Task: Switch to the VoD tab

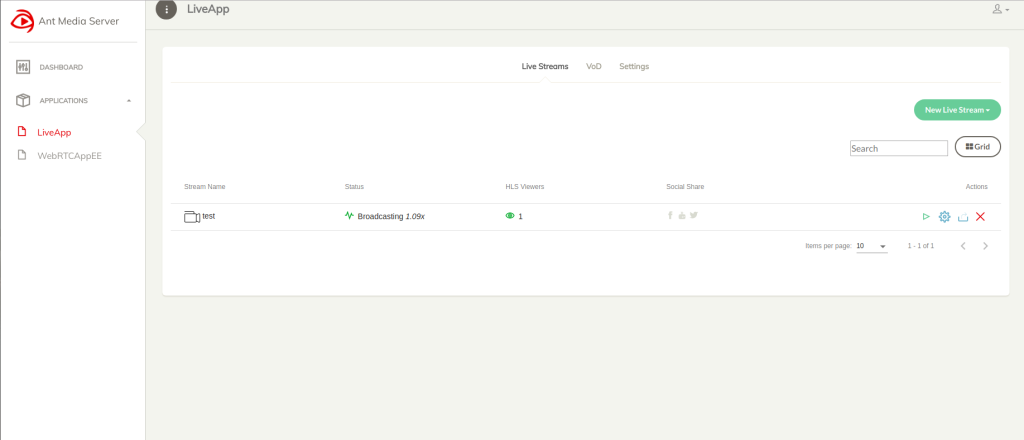Action: coord(594,67)
